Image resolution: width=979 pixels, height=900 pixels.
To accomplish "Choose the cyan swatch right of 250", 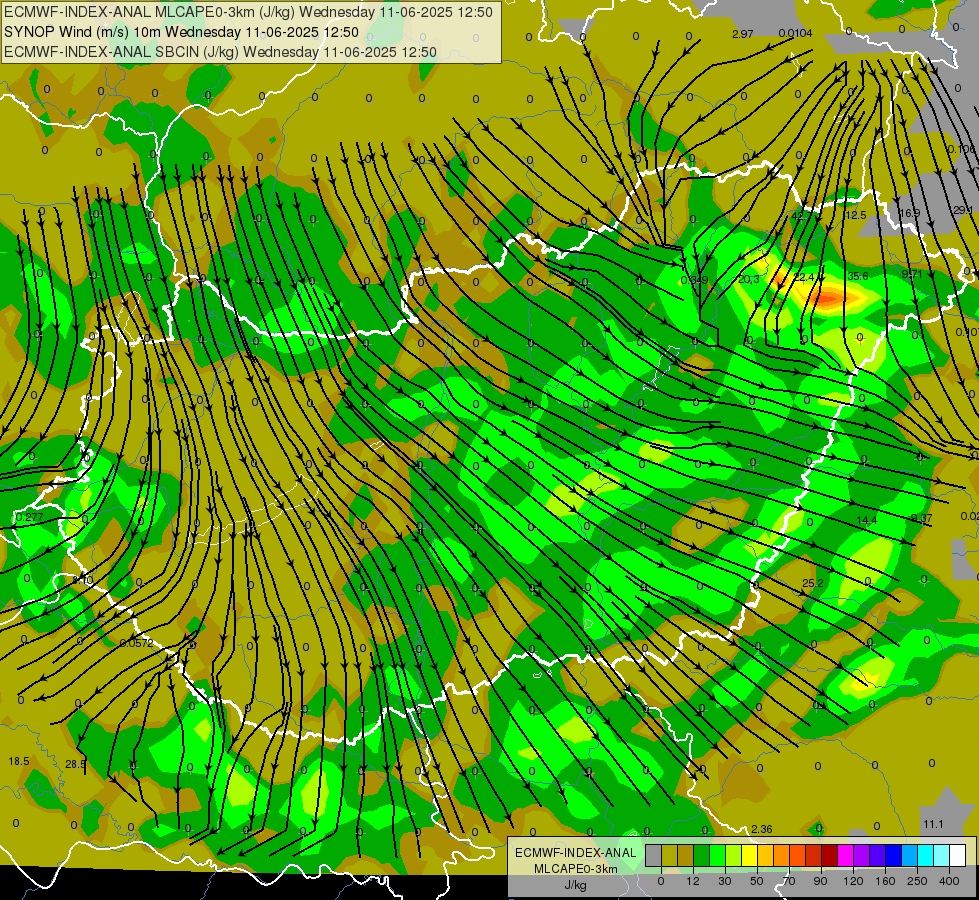I will coord(926,855).
